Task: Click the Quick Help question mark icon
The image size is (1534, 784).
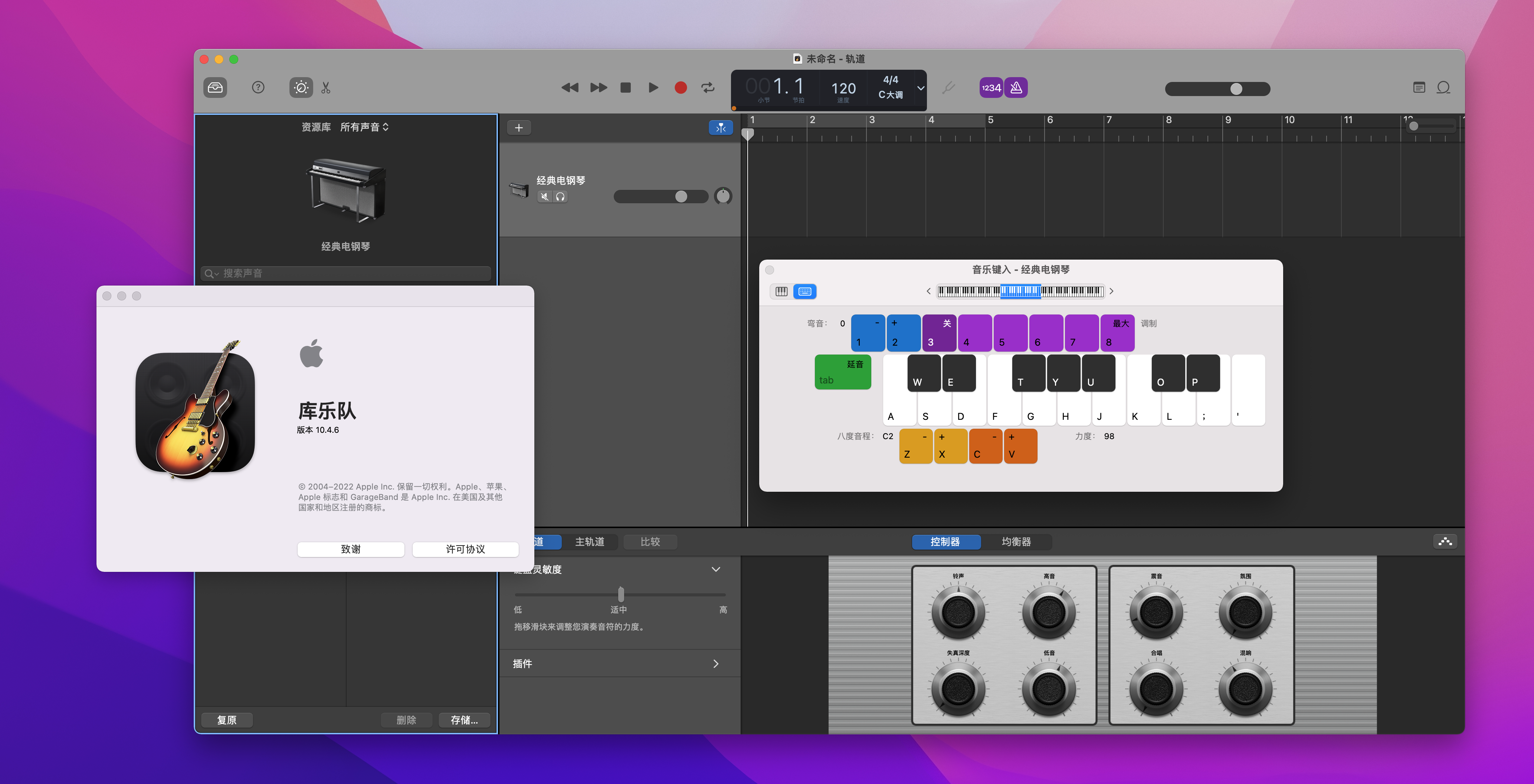Action: point(258,88)
